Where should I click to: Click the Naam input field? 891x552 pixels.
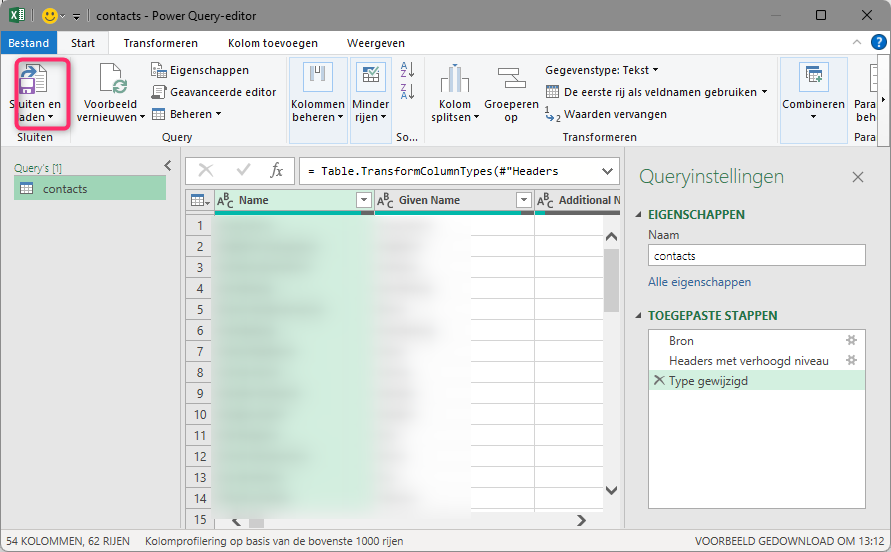click(x=756, y=255)
